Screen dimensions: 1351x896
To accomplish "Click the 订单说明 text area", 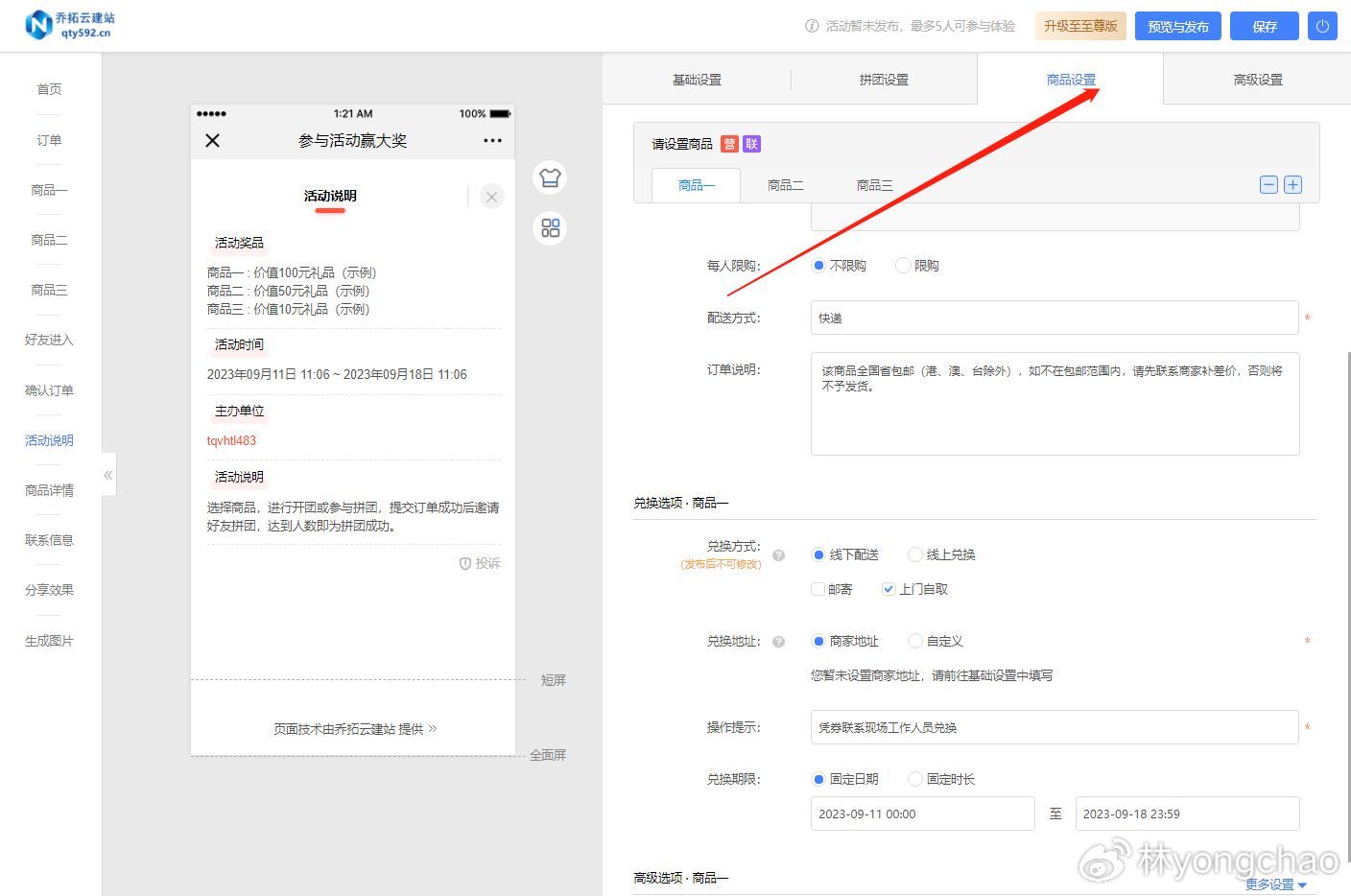I will [1055, 403].
